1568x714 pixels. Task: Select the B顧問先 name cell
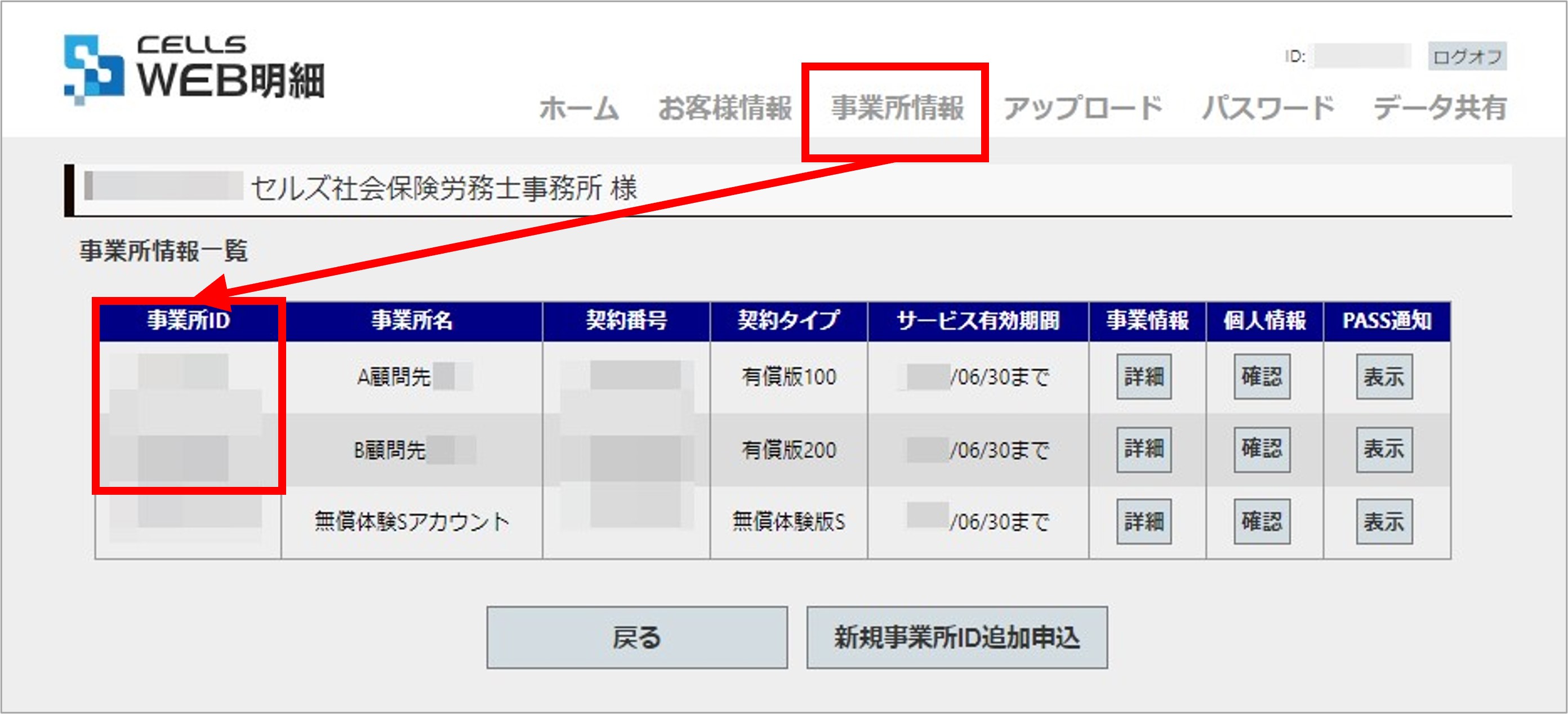(x=412, y=450)
